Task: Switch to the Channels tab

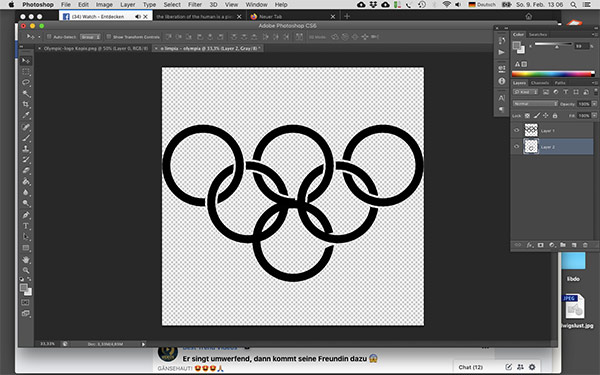Action: 540,83
